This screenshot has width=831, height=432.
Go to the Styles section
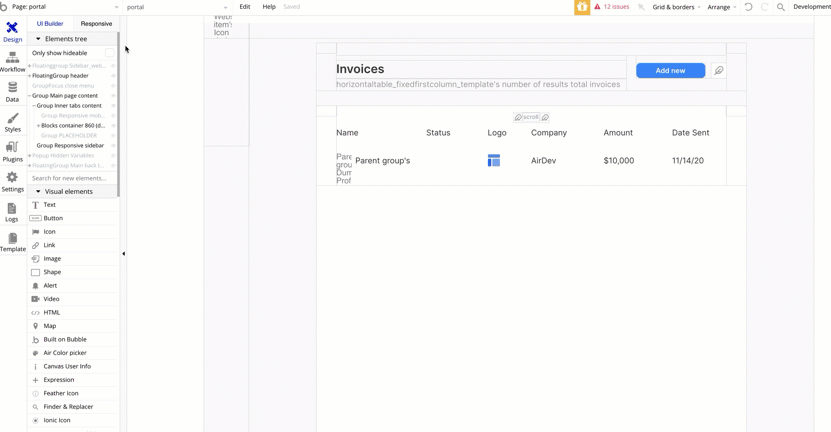click(12, 121)
